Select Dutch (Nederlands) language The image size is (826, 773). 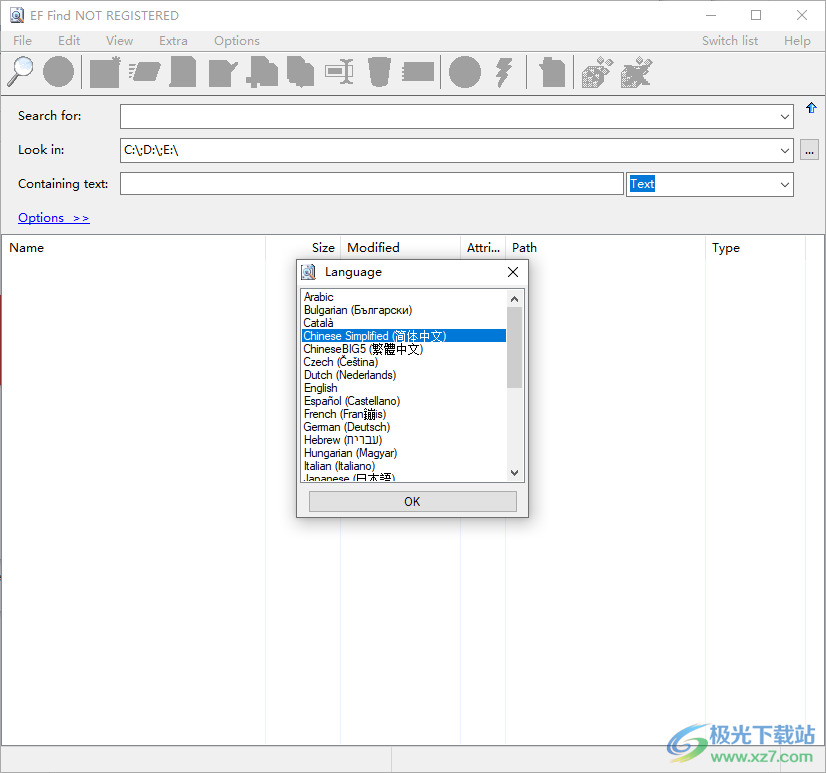[404, 375]
